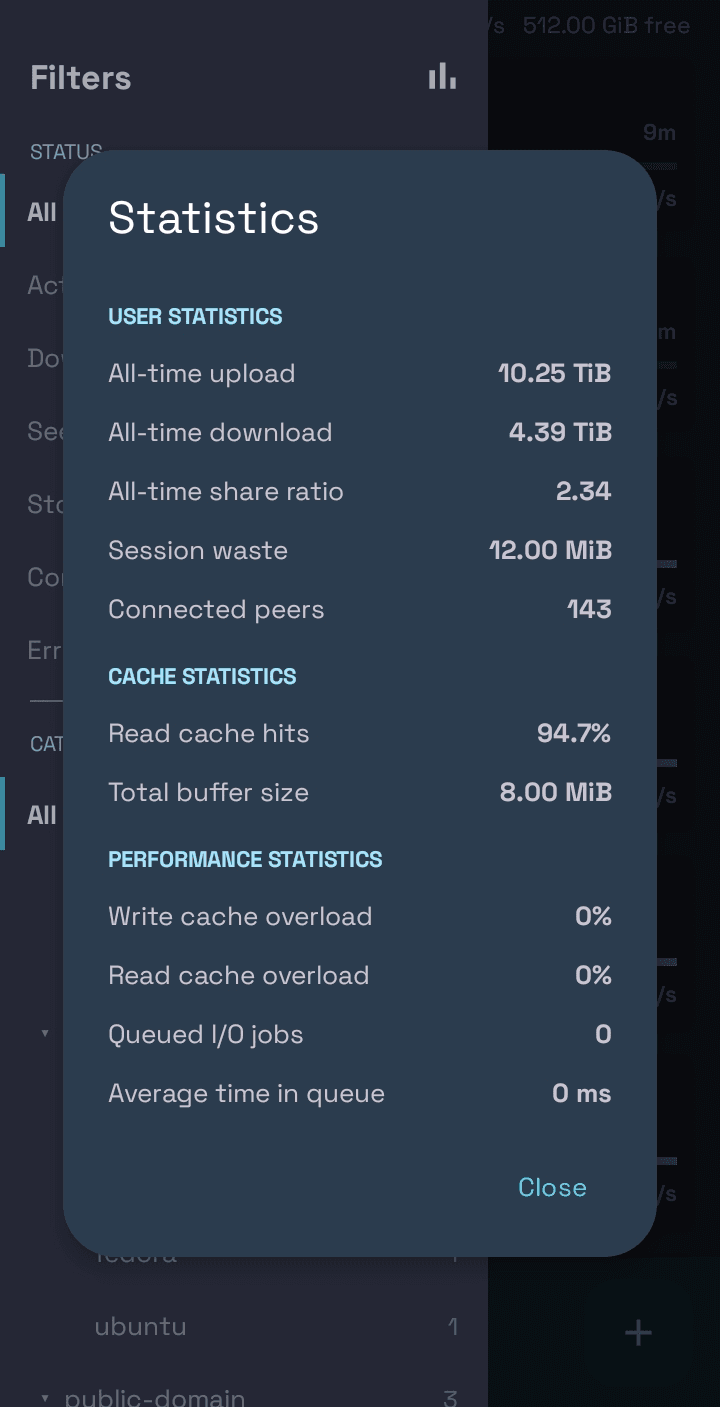The image size is (720, 1407).
Task: Tap the add torrent plus button
Action: [638, 1332]
